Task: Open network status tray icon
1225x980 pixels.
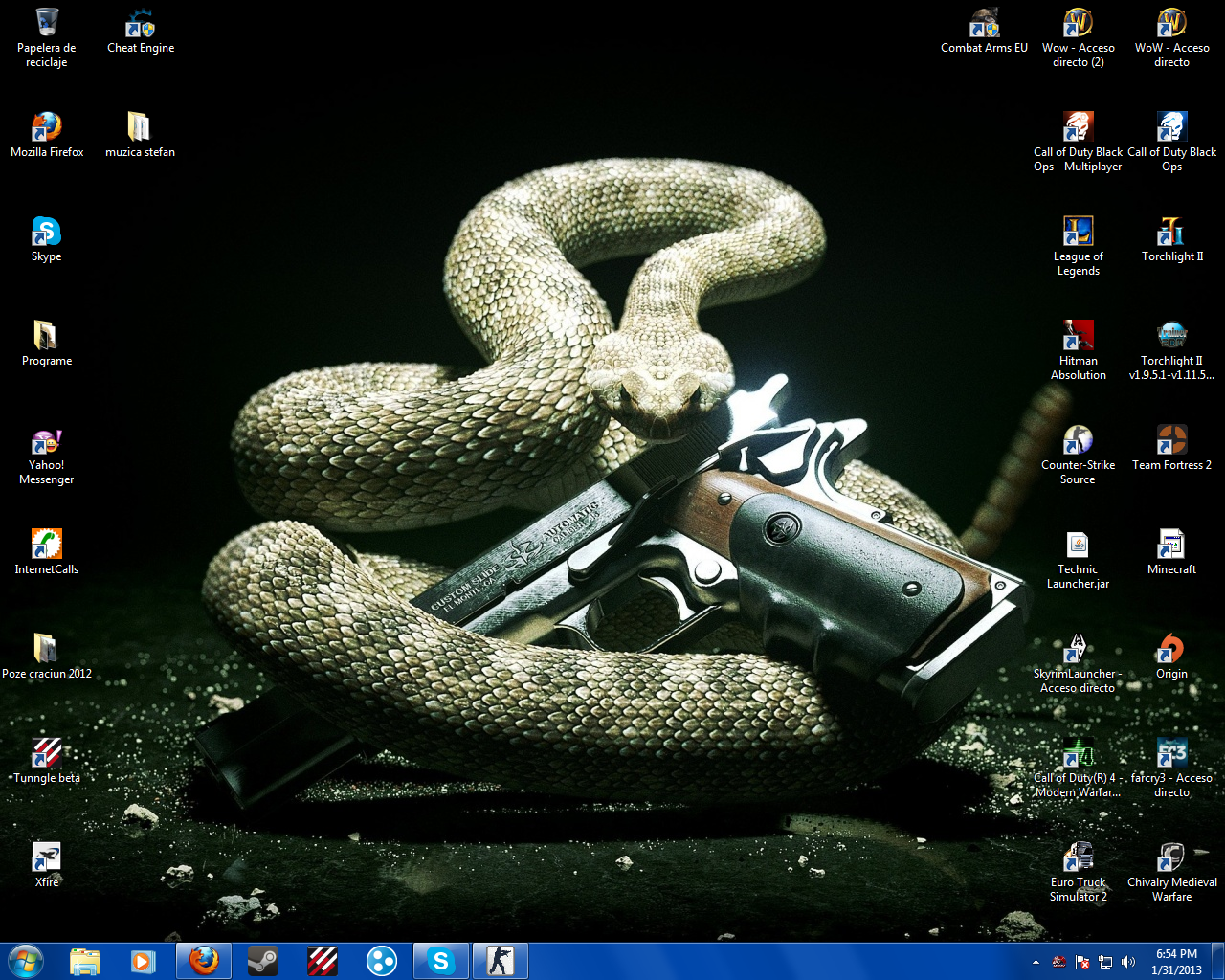Action: [1105, 962]
